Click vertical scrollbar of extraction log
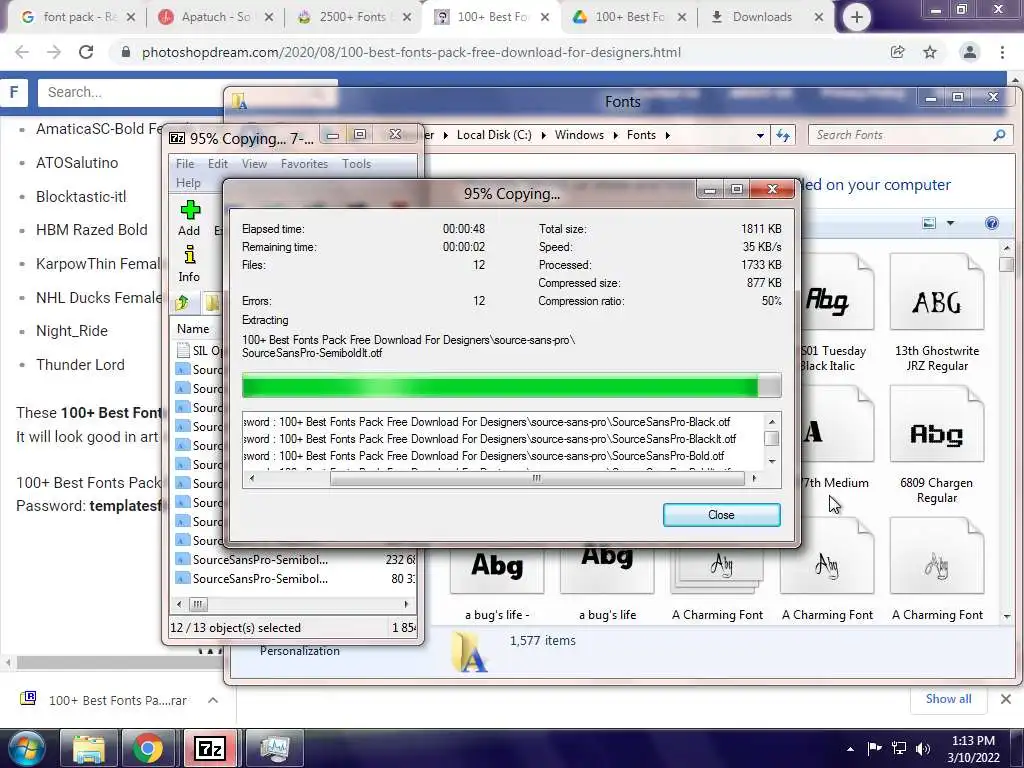 click(x=771, y=441)
